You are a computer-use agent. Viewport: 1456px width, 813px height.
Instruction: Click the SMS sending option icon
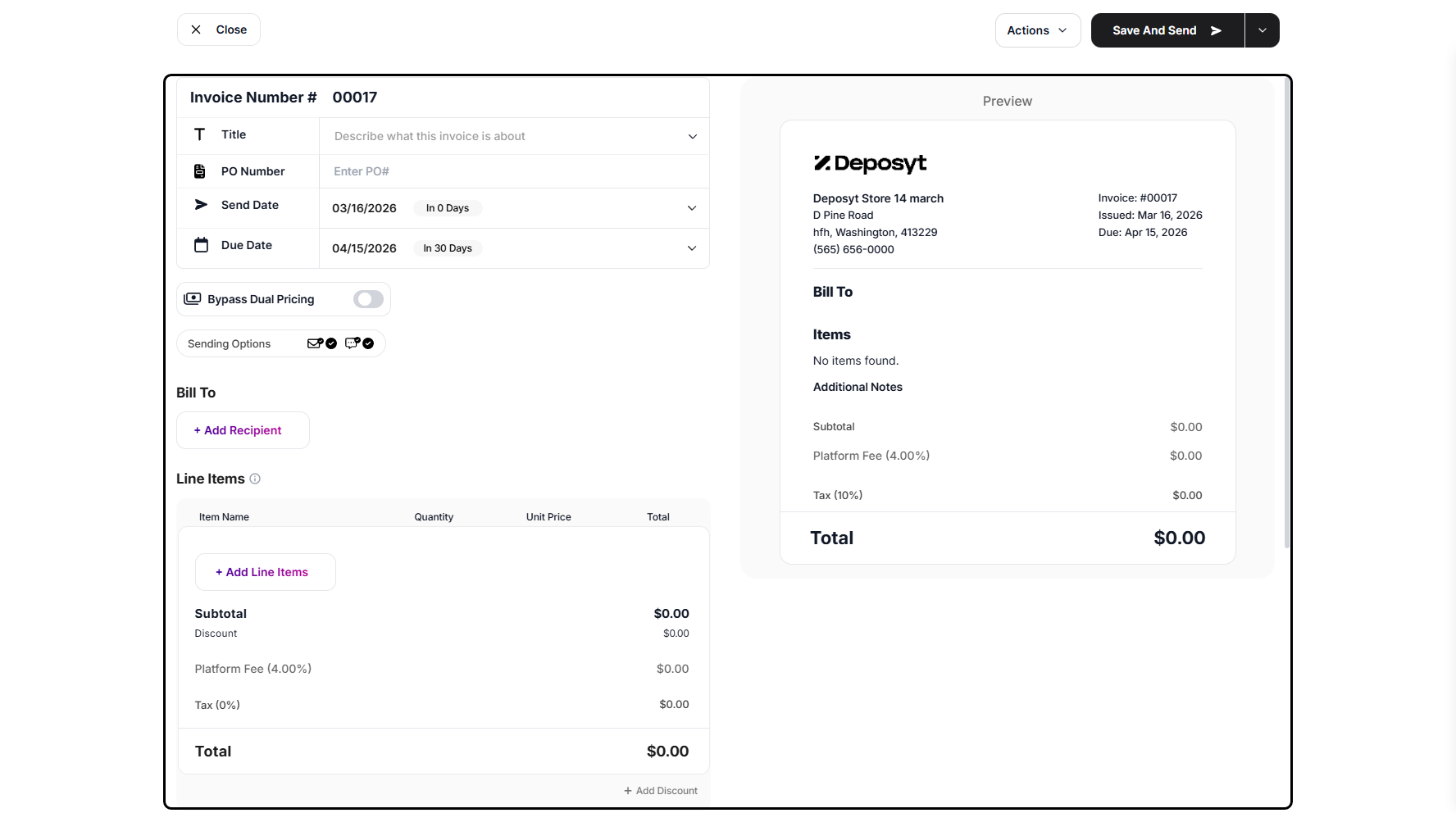tap(353, 343)
